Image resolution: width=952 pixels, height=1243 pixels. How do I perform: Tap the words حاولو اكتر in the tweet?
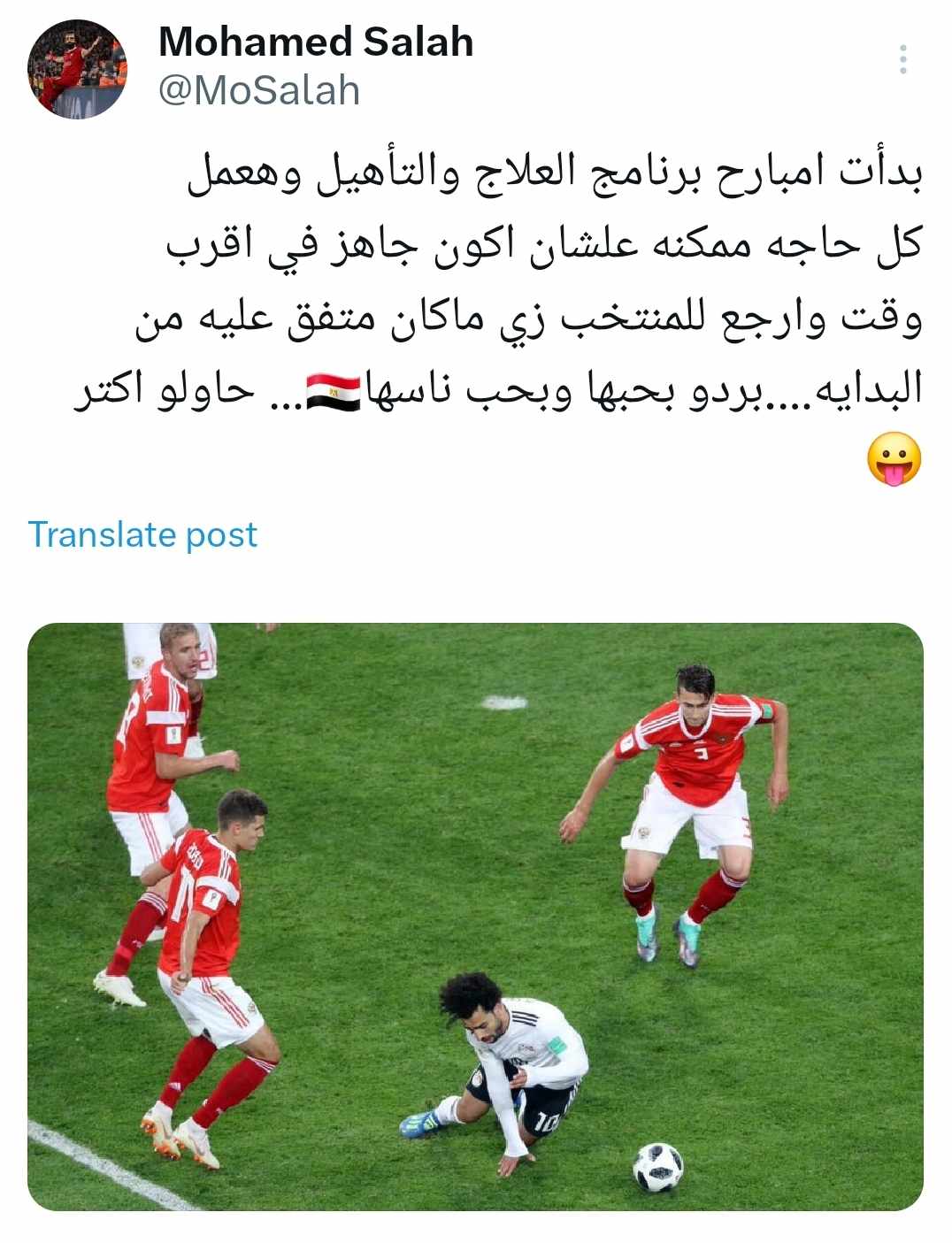165,390
